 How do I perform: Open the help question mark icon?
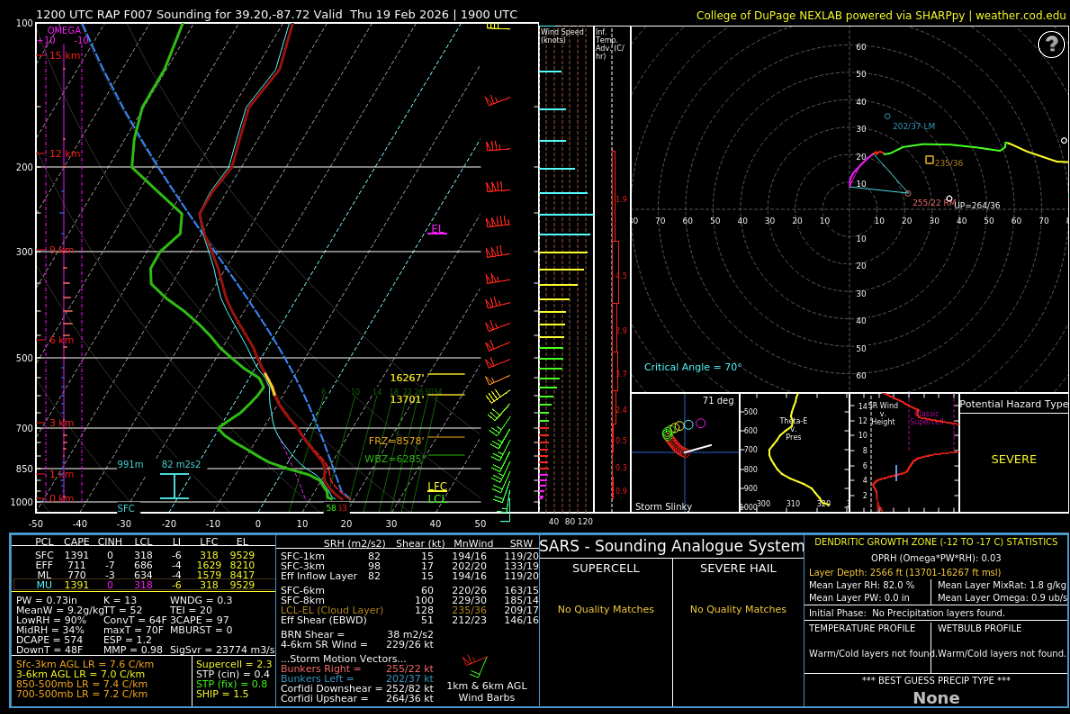[x=1051, y=45]
